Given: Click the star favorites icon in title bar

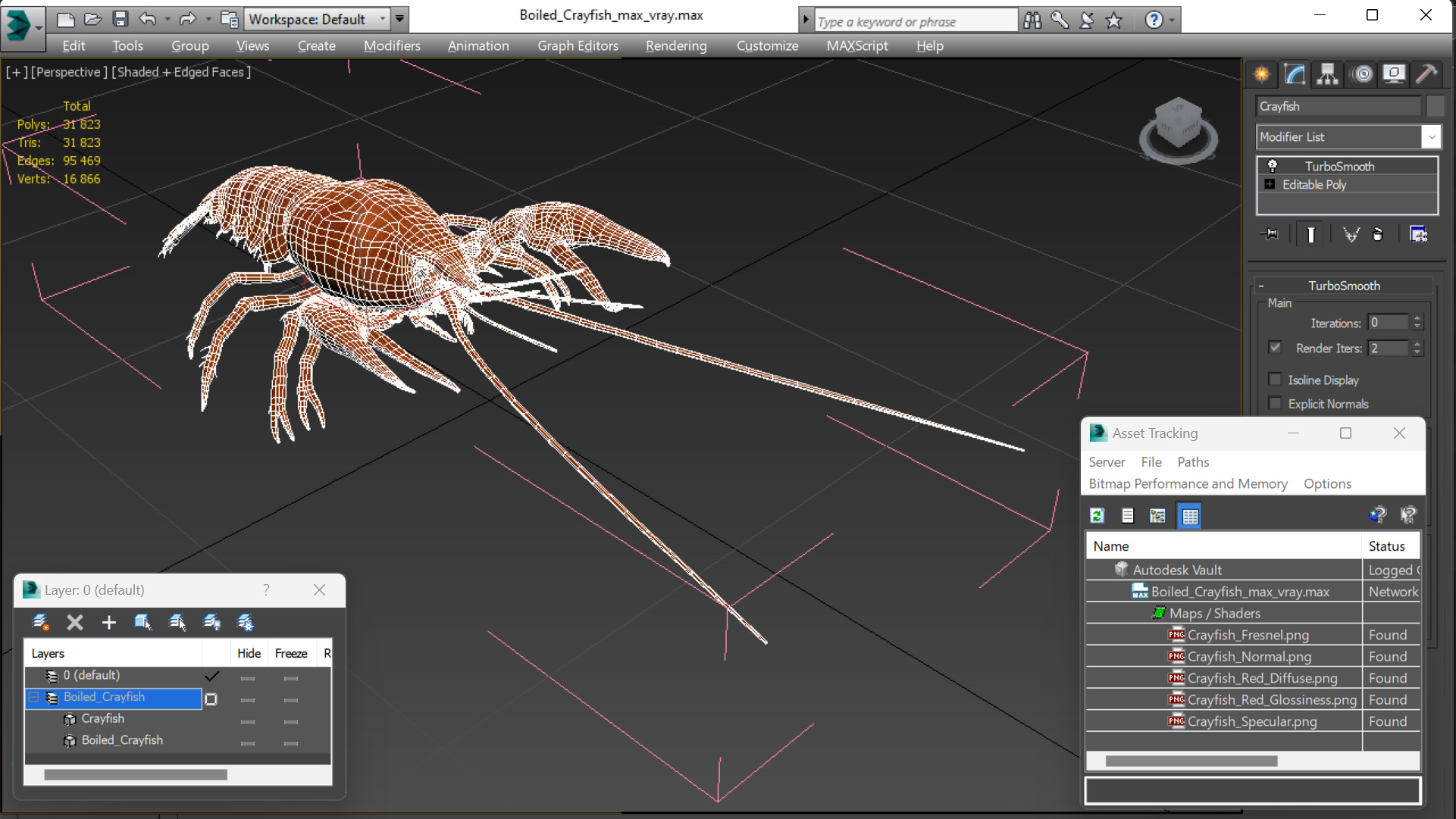Looking at the screenshot, I should (x=1113, y=20).
